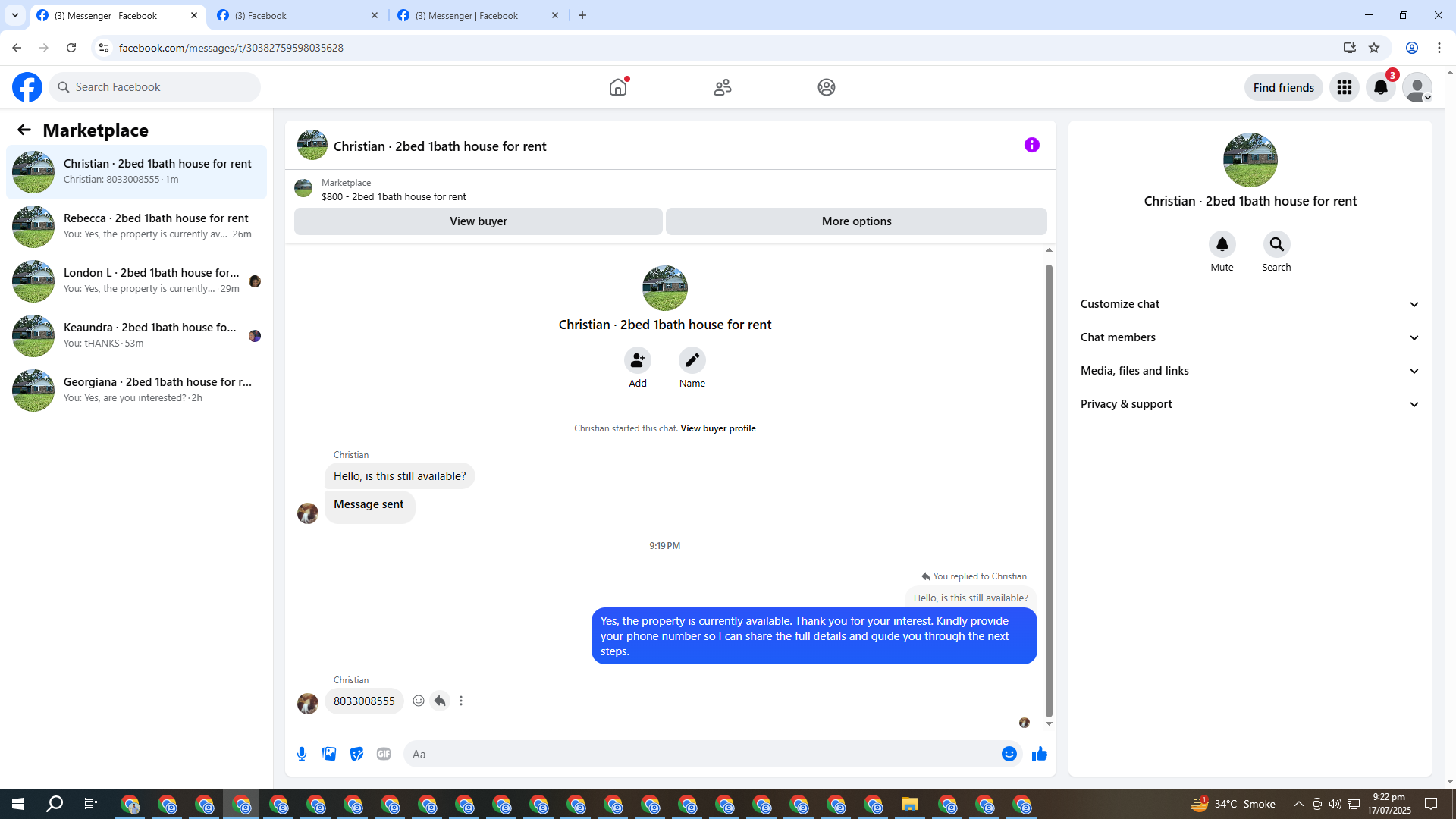Open the browser tab search dropdown
Image resolution: width=1456 pixels, height=819 pixels.
click(x=15, y=15)
